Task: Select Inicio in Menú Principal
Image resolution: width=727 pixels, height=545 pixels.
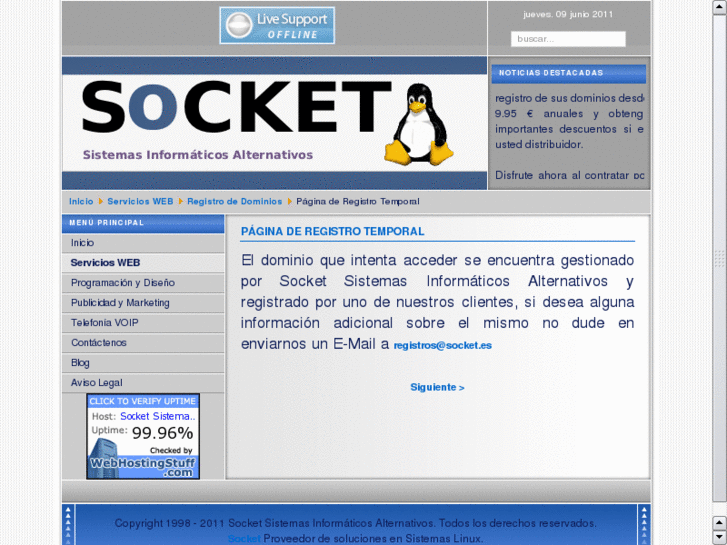Action: [x=143, y=243]
